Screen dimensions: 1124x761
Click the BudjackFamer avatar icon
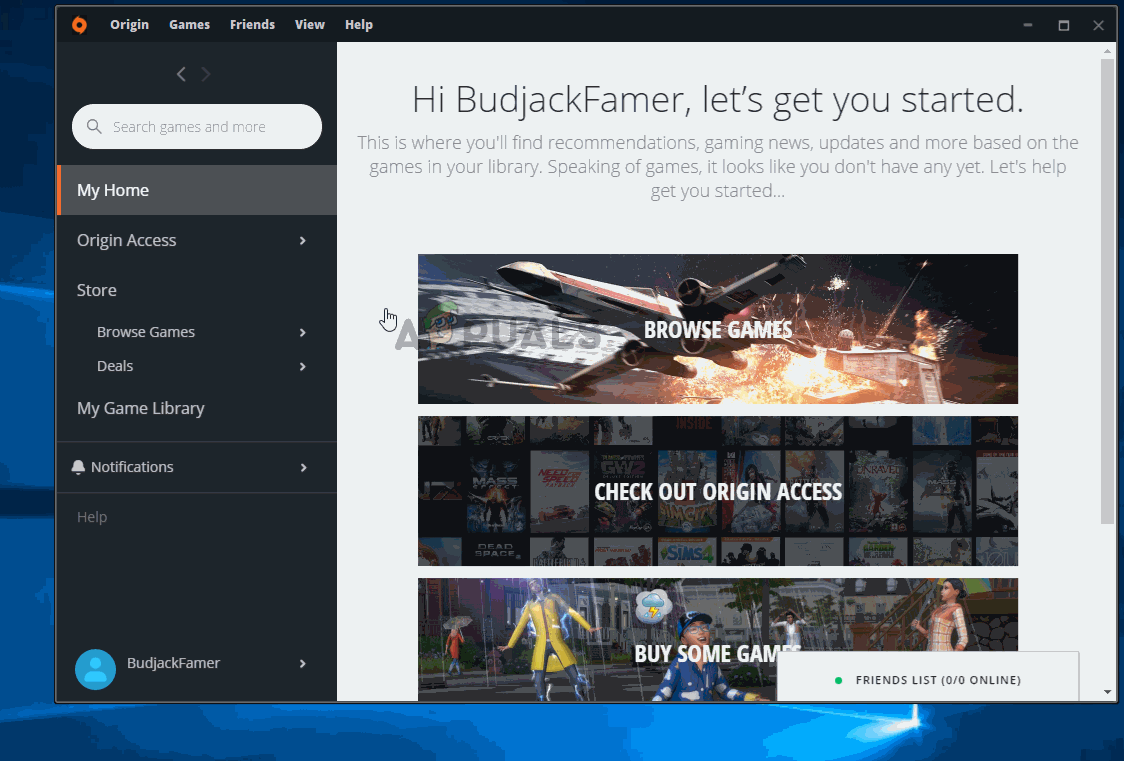(x=95, y=669)
